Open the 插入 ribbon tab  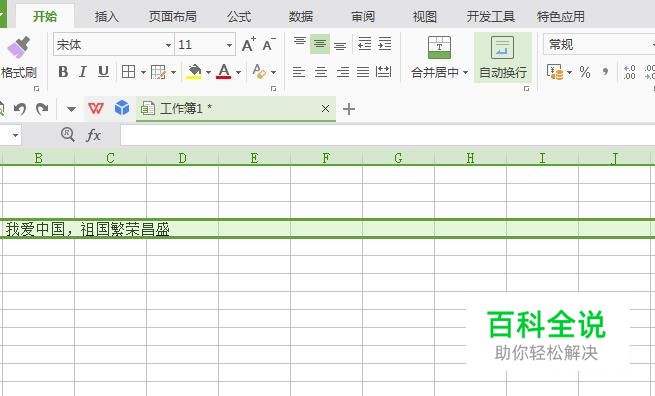[x=107, y=16]
